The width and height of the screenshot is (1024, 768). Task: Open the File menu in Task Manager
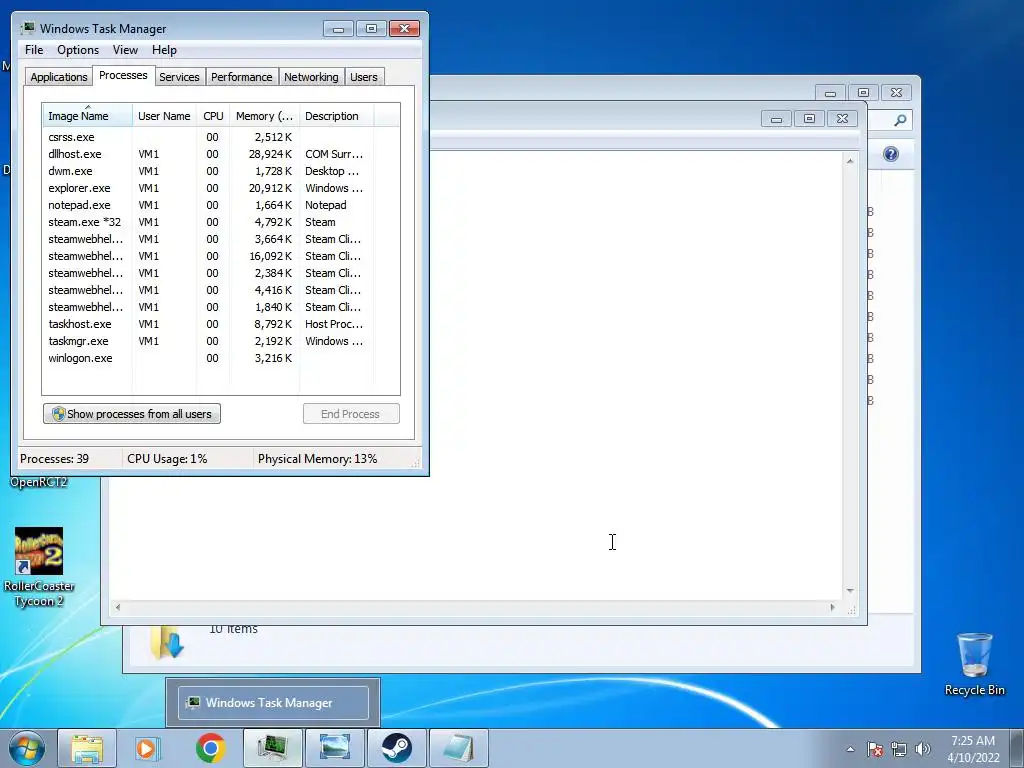click(x=34, y=50)
